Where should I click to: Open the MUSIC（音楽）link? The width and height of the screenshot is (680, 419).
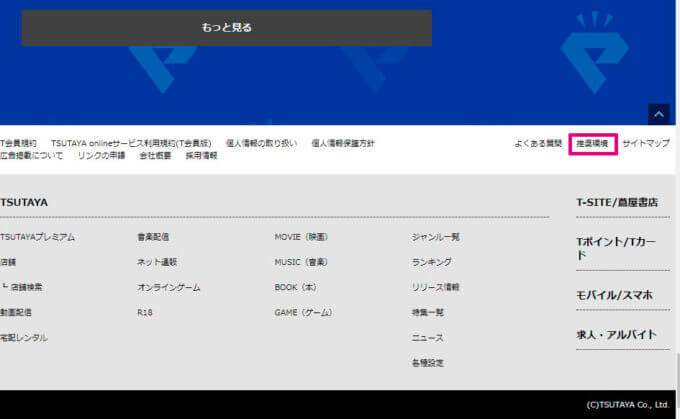coord(301,262)
